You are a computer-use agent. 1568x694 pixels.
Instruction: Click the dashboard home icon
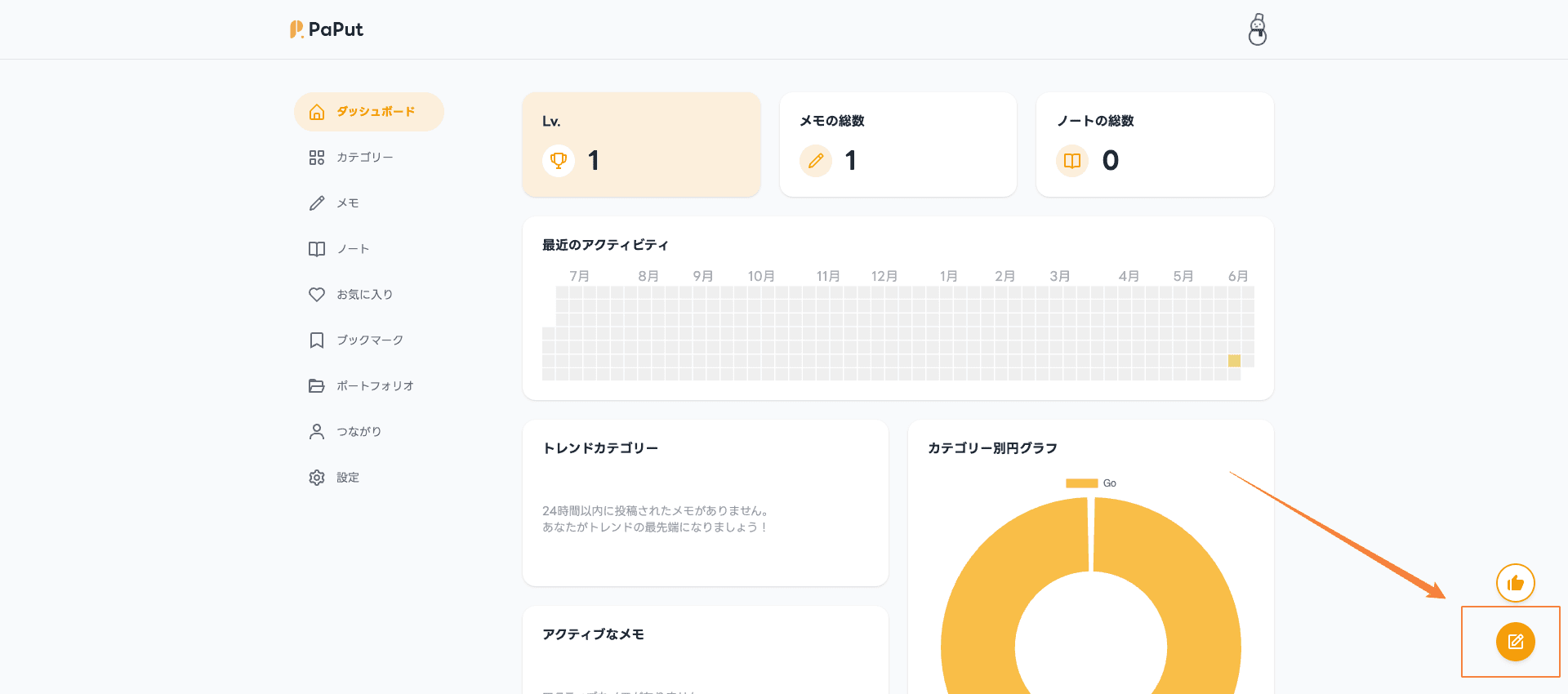[317, 112]
